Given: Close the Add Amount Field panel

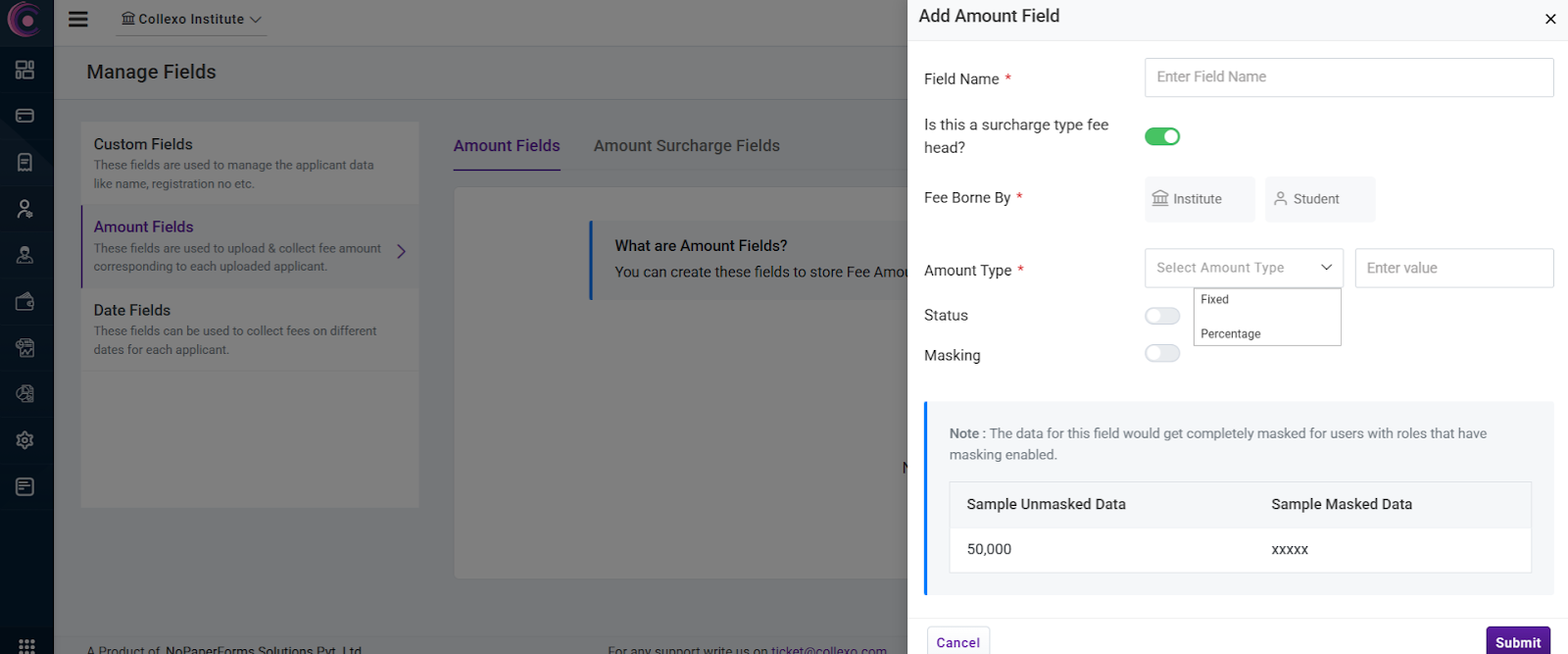Looking at the screenshot, I should [x=1550, y=19].
